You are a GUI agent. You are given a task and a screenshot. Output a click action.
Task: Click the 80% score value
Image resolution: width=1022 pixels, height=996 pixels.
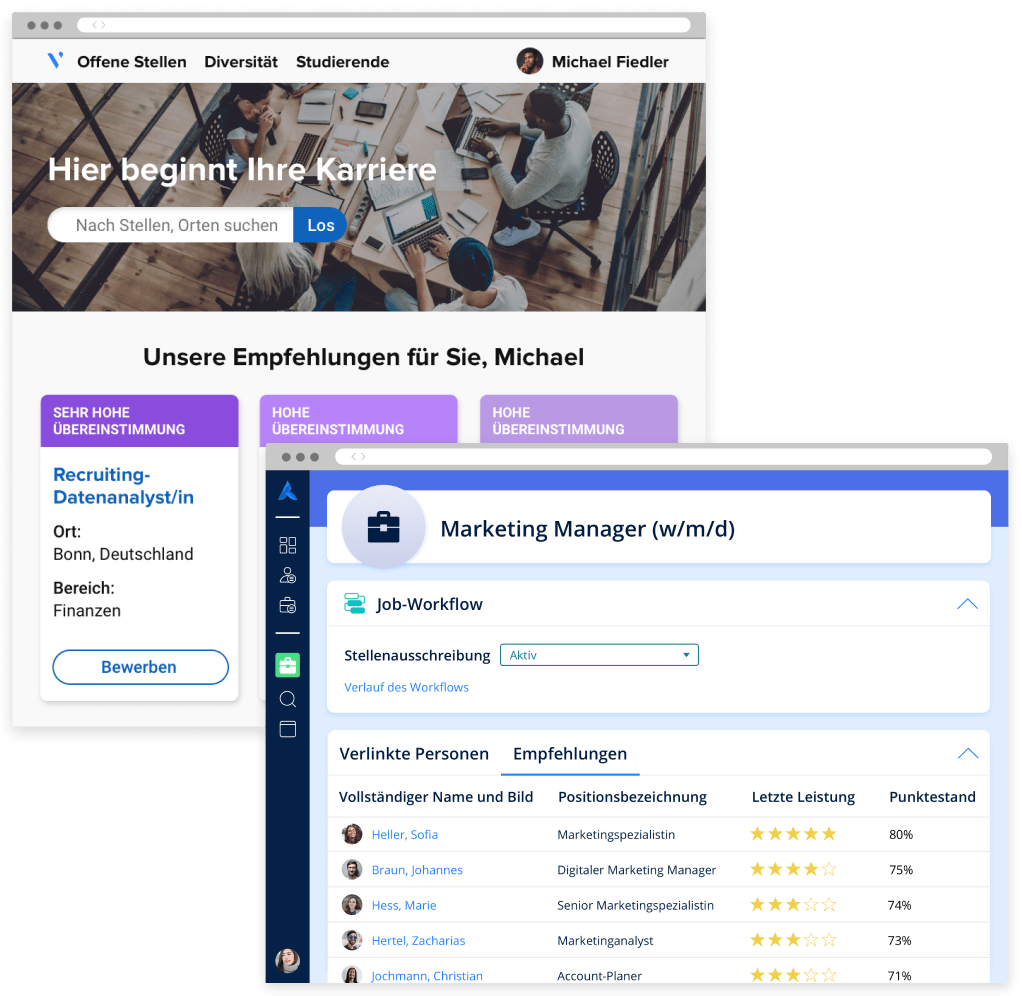901,834
